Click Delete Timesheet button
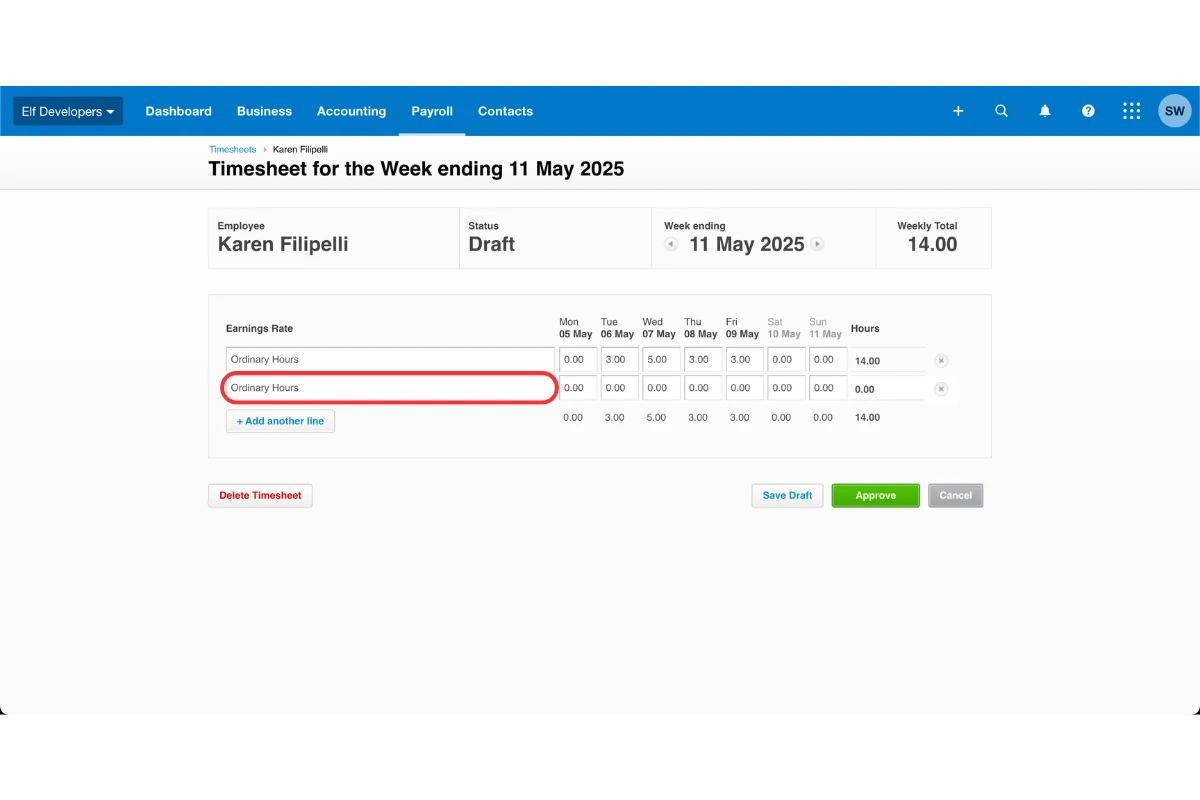This screenshot has height=800, width=1200. tap(260, 495)
